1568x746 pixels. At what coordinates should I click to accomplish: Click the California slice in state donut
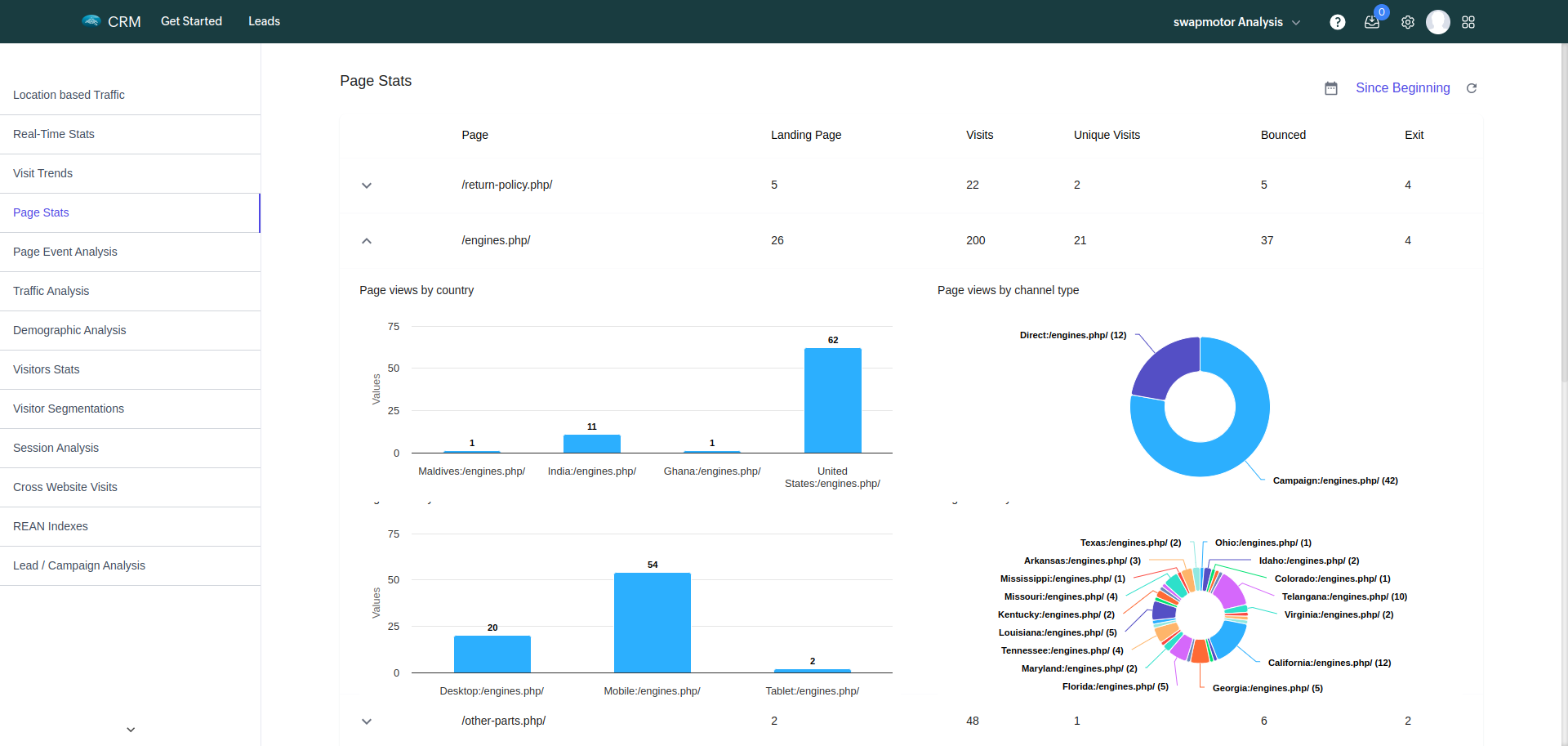click(x=1230, y=638)
